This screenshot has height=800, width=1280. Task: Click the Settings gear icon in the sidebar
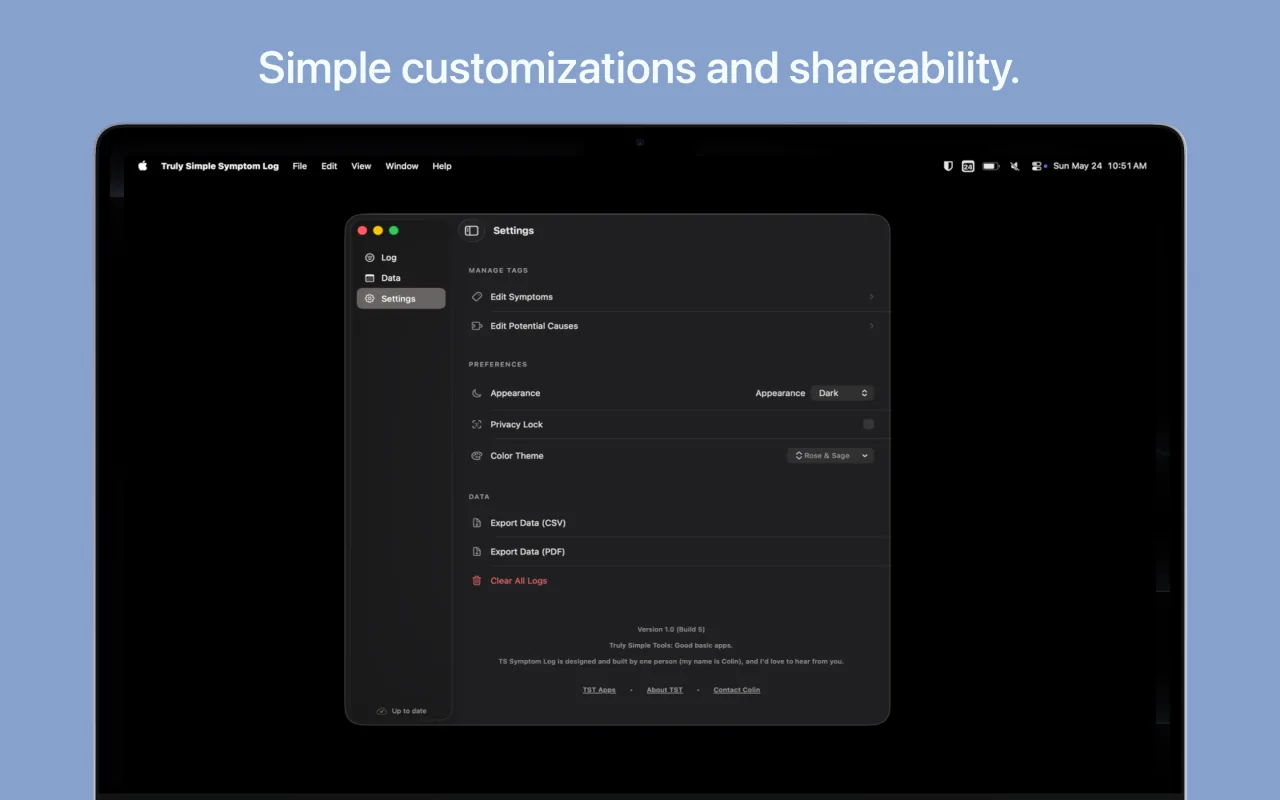click(x=370, y=299)
